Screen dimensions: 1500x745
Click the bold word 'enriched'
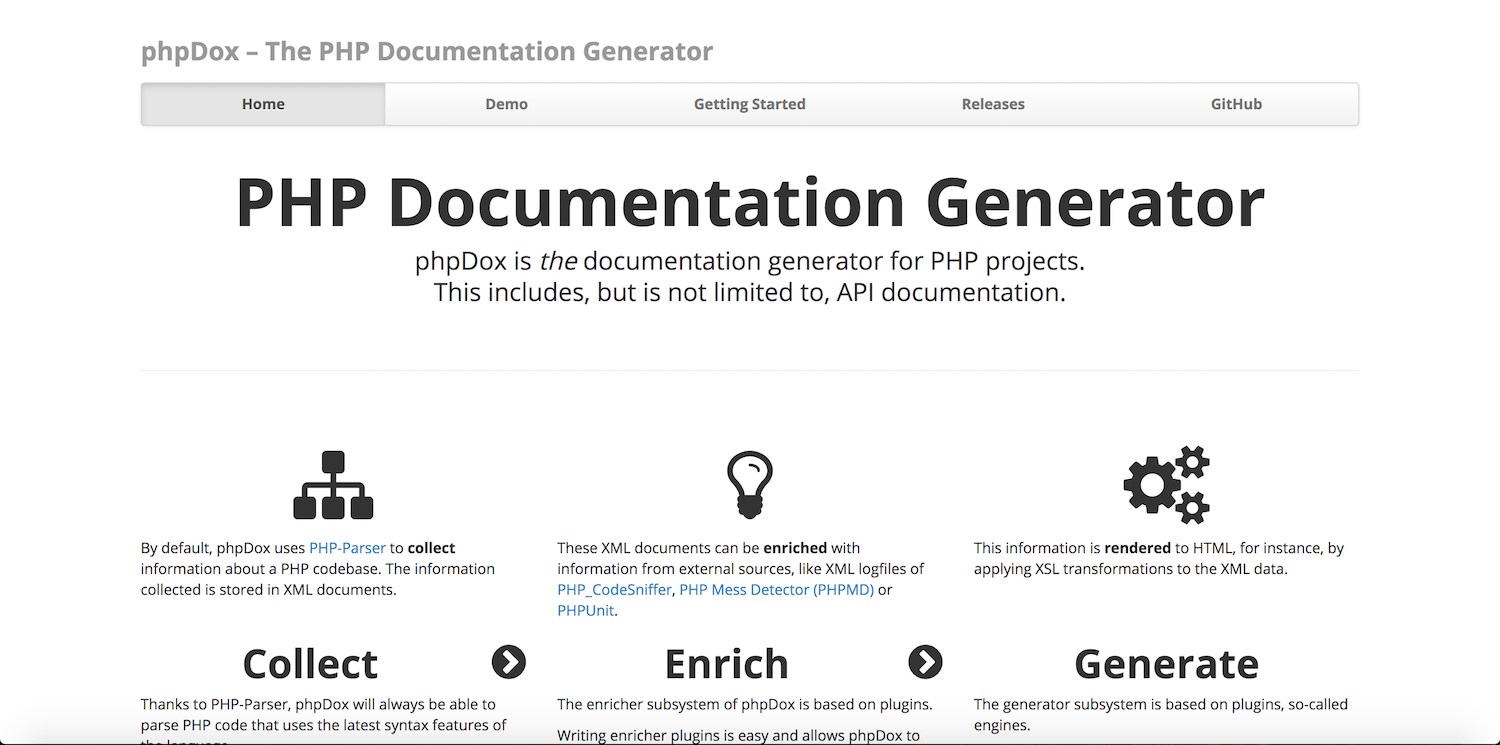coord(795,548)
